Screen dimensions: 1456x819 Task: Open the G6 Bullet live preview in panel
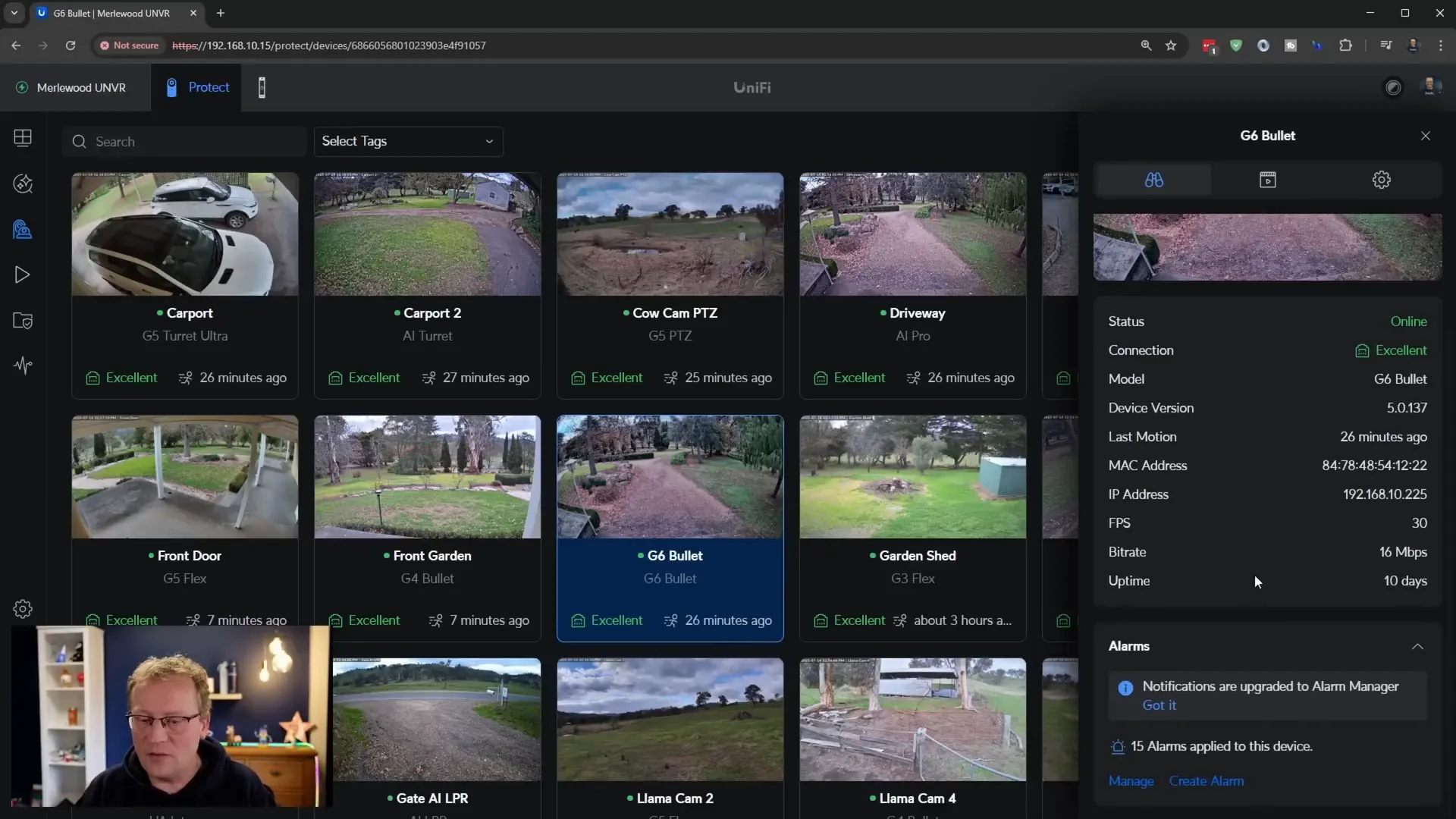click(1267, 247)
